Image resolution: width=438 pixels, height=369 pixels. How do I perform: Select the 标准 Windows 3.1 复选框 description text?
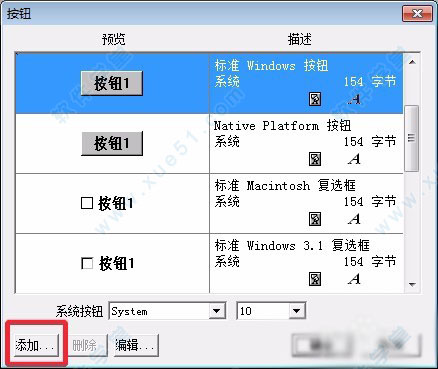click(292, 245)
